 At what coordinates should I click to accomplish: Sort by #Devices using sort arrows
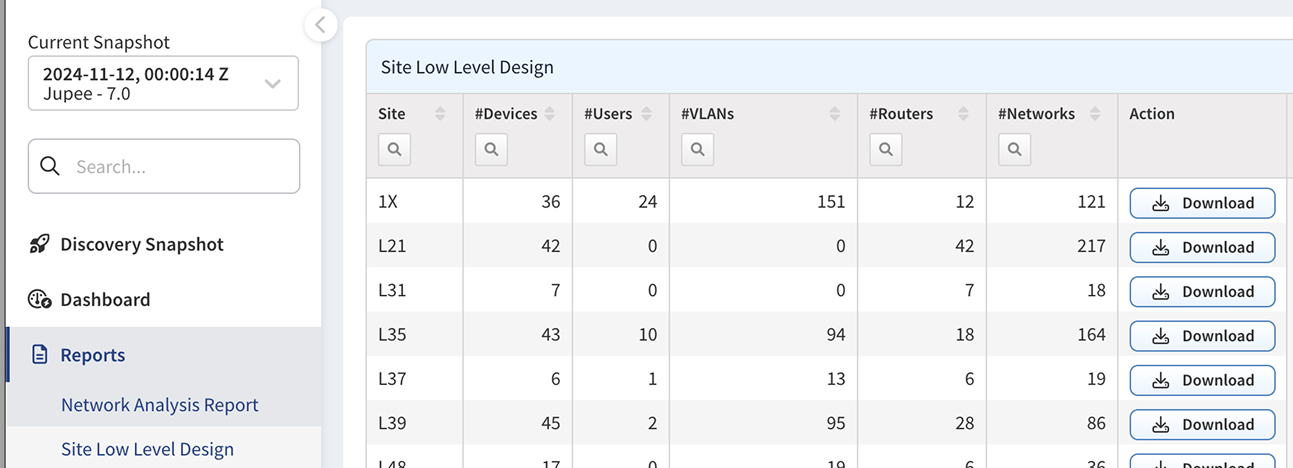click(x=549, y=114)
